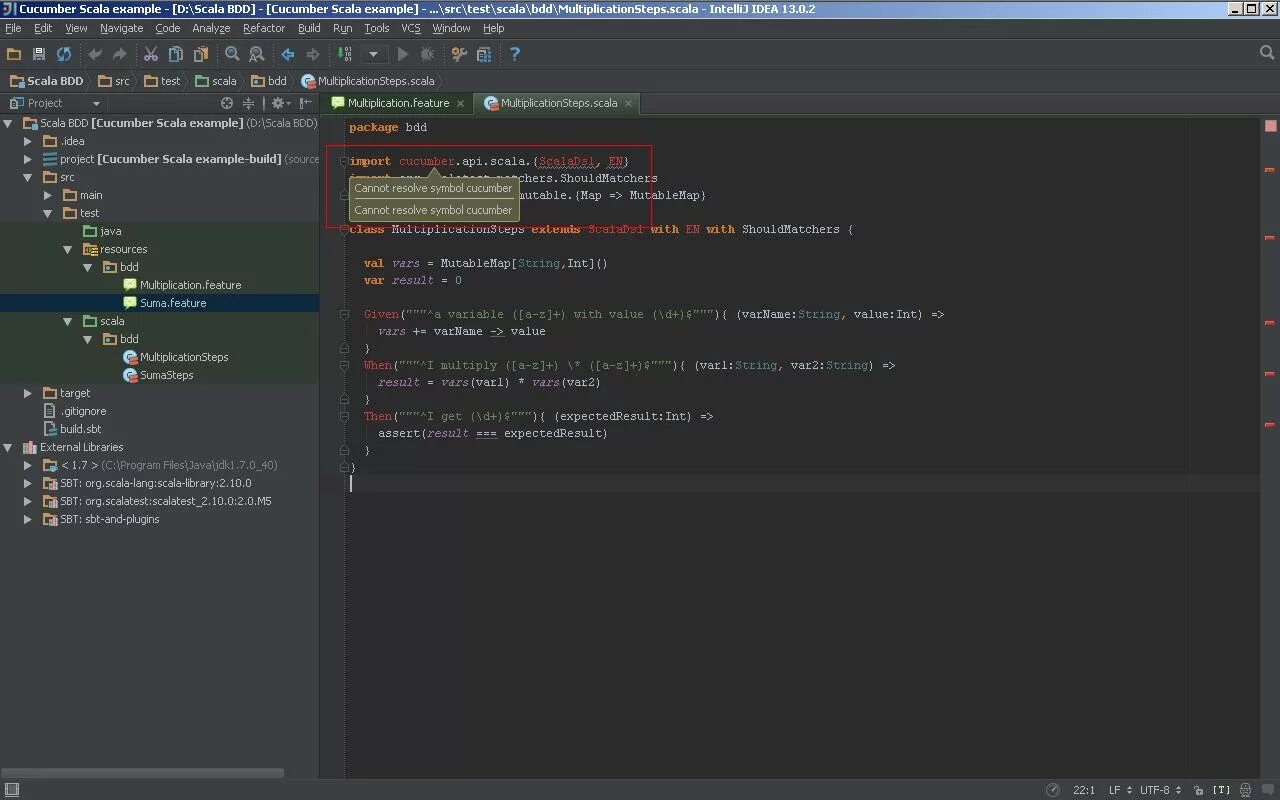Expand SBT: sbt-and-plugins library

[28, 519]
